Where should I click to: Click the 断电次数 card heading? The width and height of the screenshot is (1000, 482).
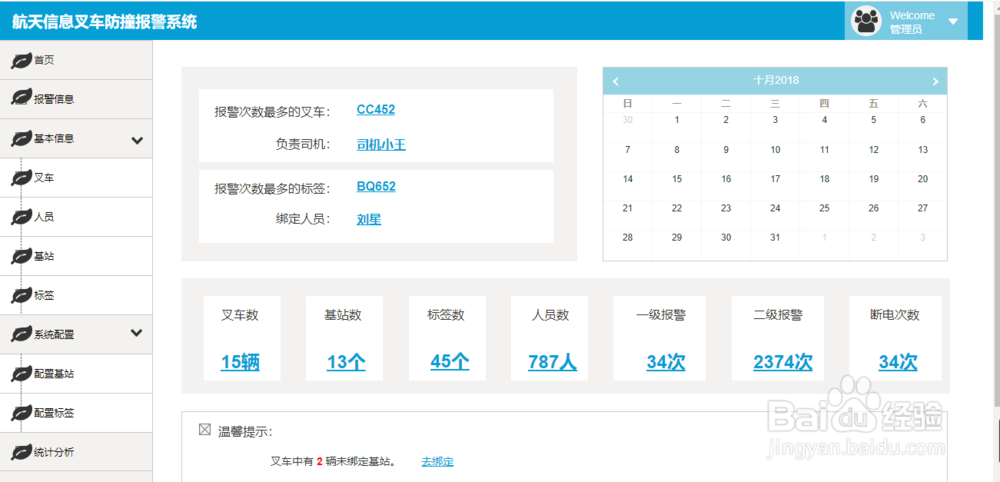click(x=894, y=315)
